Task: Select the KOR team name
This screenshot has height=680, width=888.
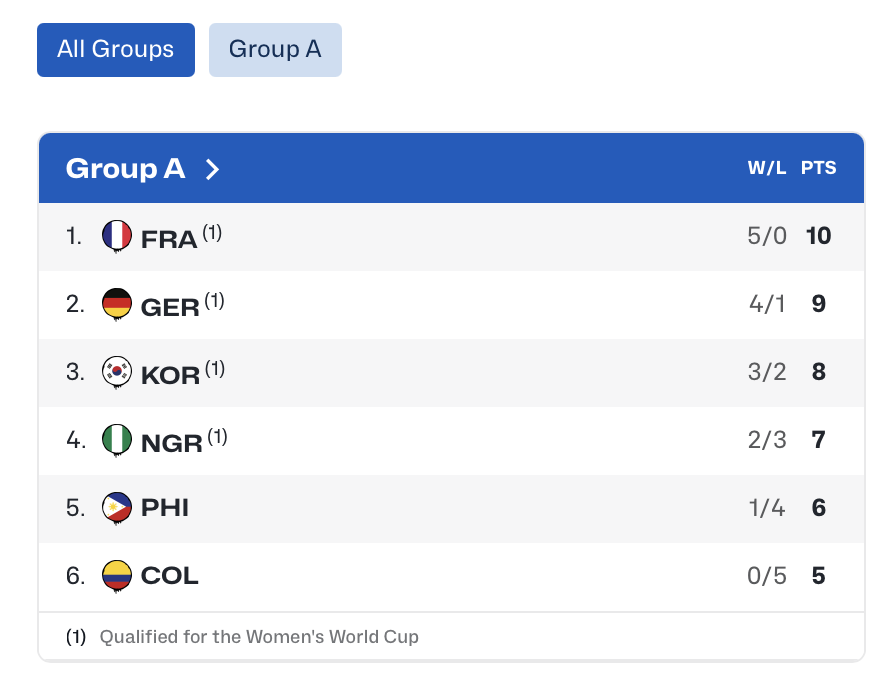Action: (171, 374)
